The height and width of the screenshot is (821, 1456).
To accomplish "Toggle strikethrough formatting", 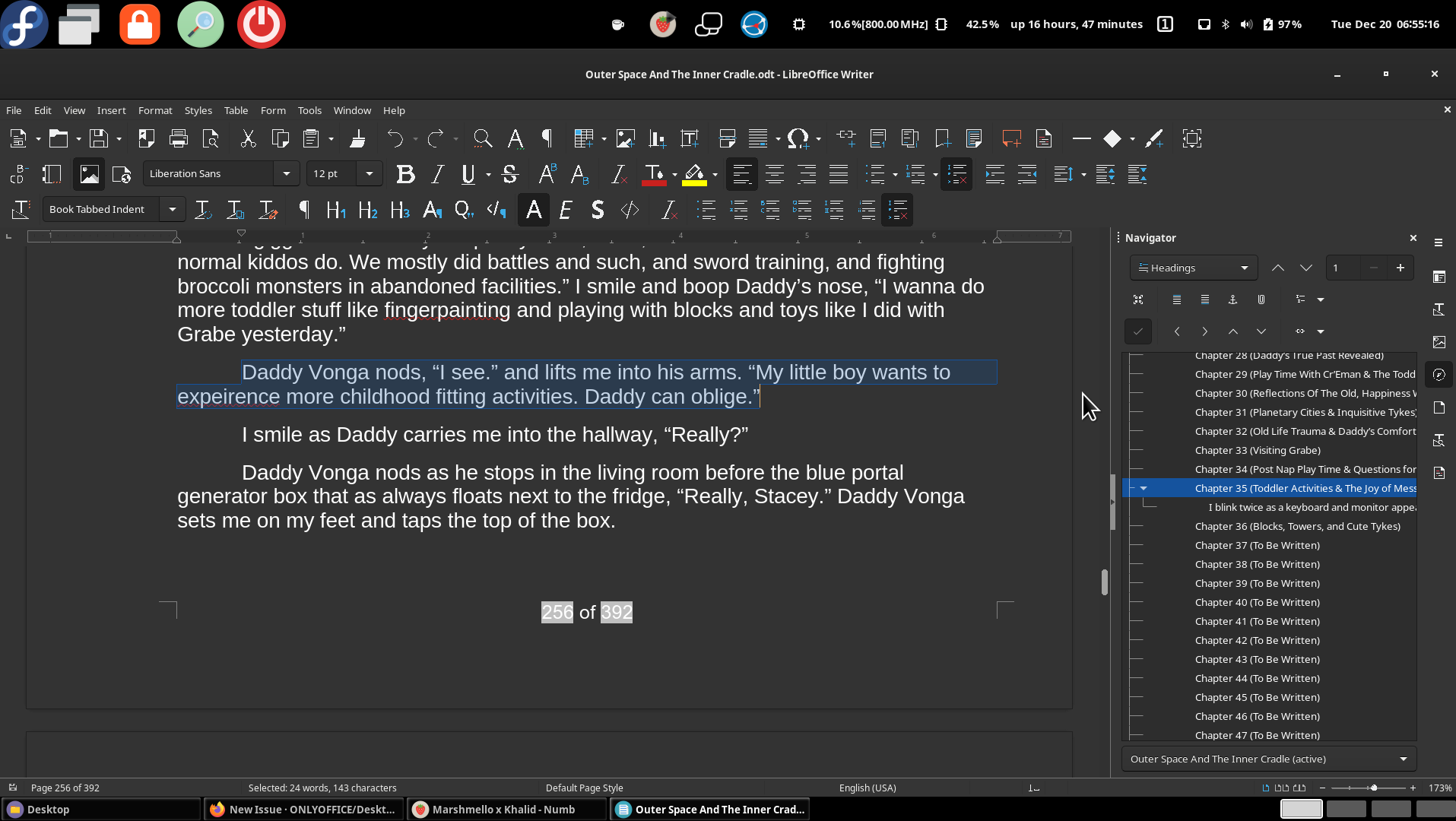I will tap(510, 174).
